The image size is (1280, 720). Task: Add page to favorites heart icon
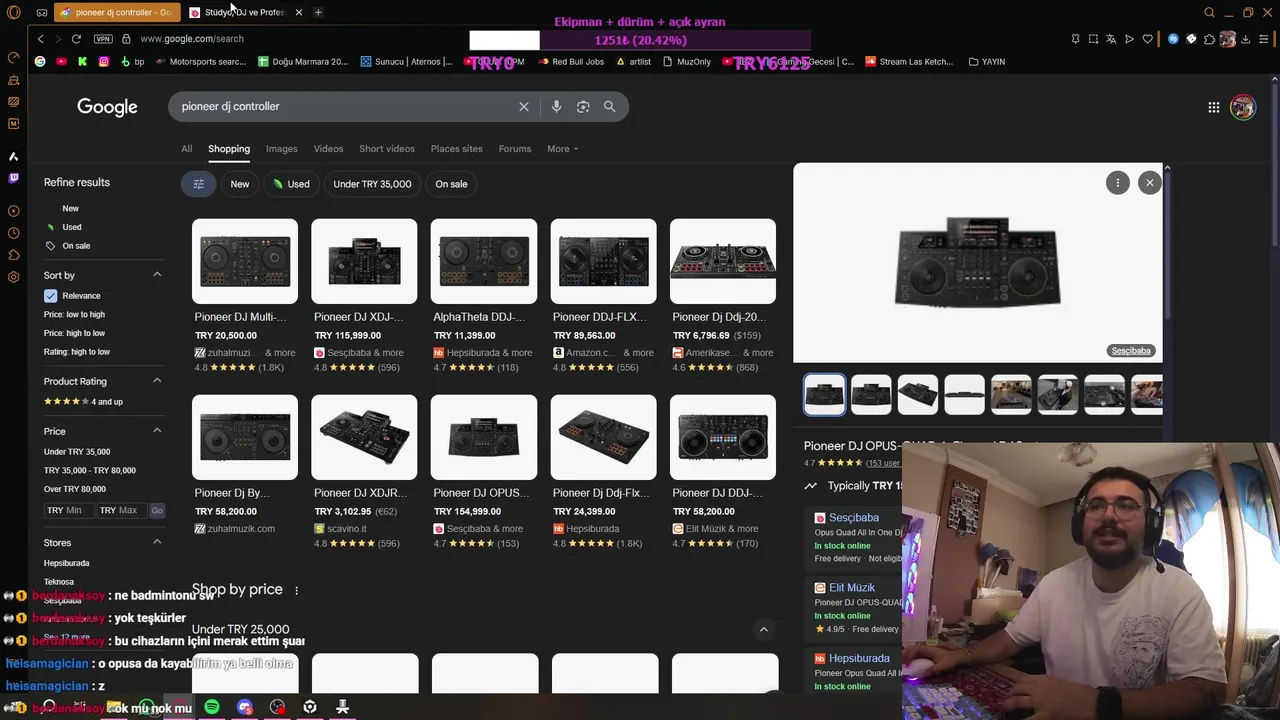[1147, 39]
